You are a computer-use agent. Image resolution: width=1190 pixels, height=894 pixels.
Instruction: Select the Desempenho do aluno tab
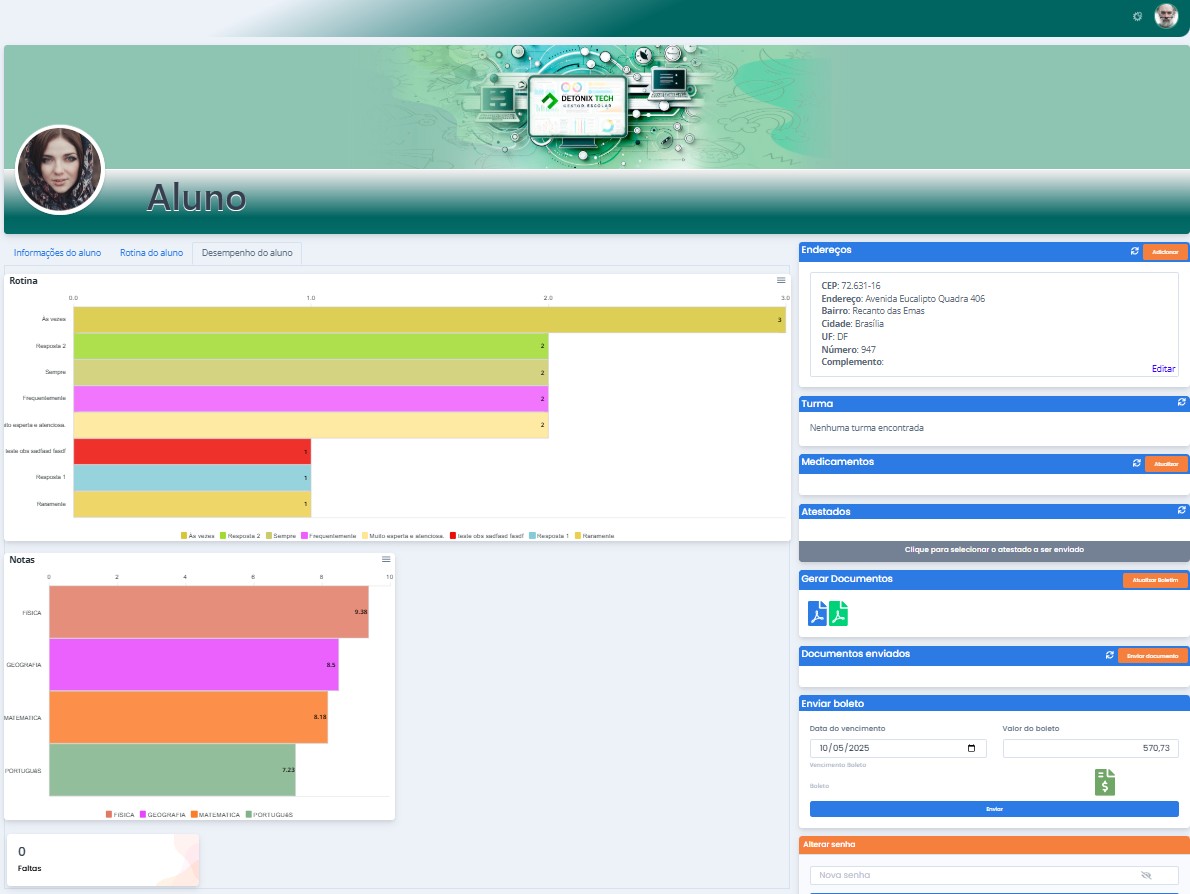coord(247,253)
